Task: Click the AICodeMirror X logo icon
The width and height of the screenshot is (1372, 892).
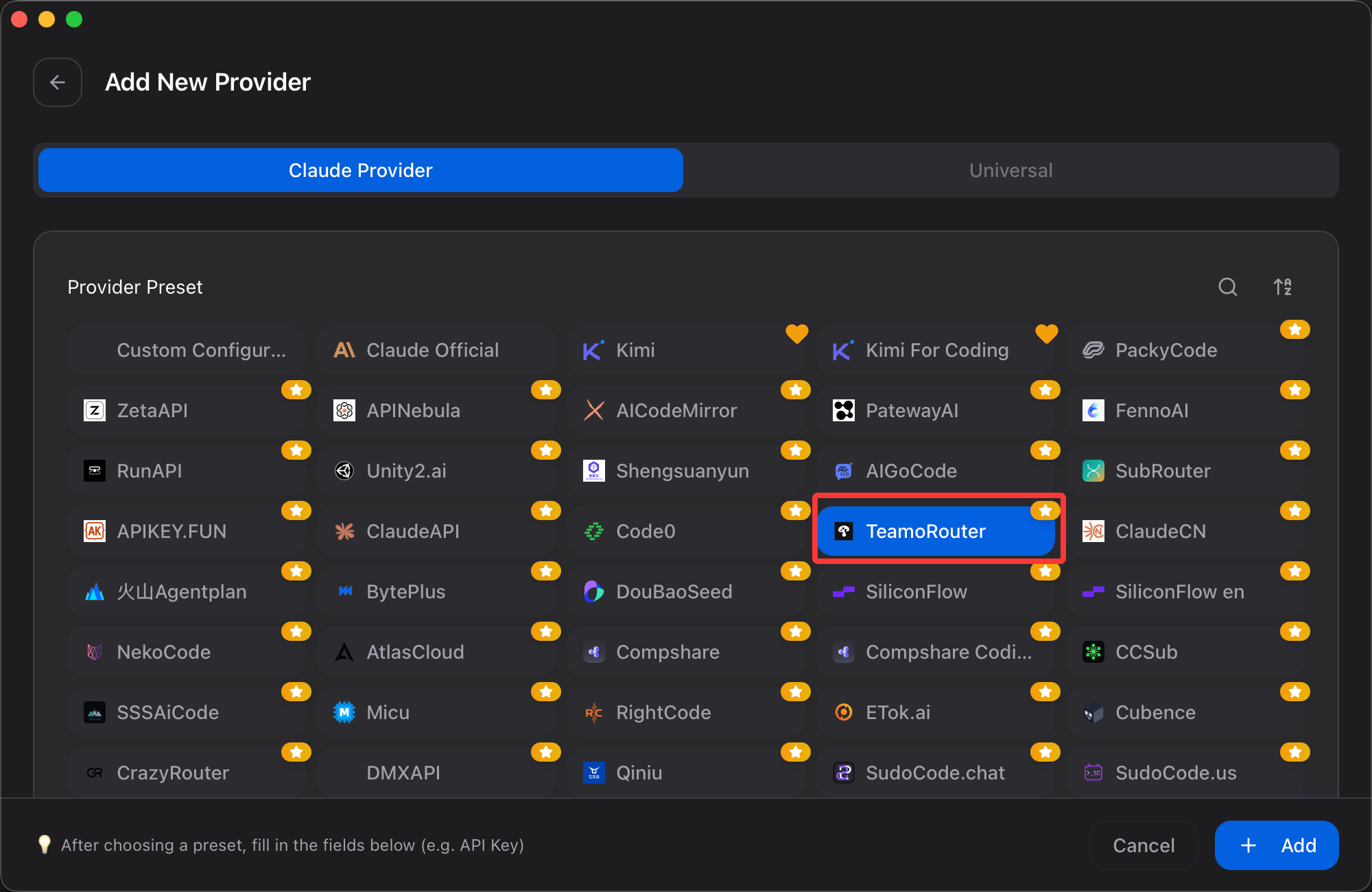Action: [594, 410]
